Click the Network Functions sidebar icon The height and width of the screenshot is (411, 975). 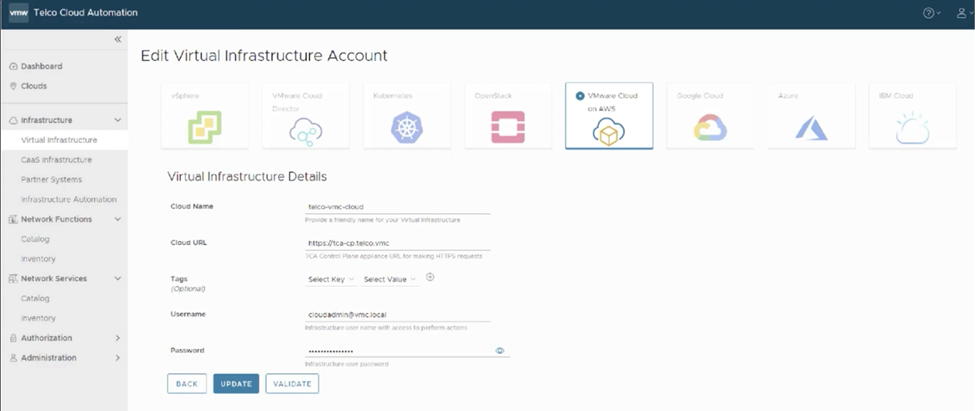13,219
